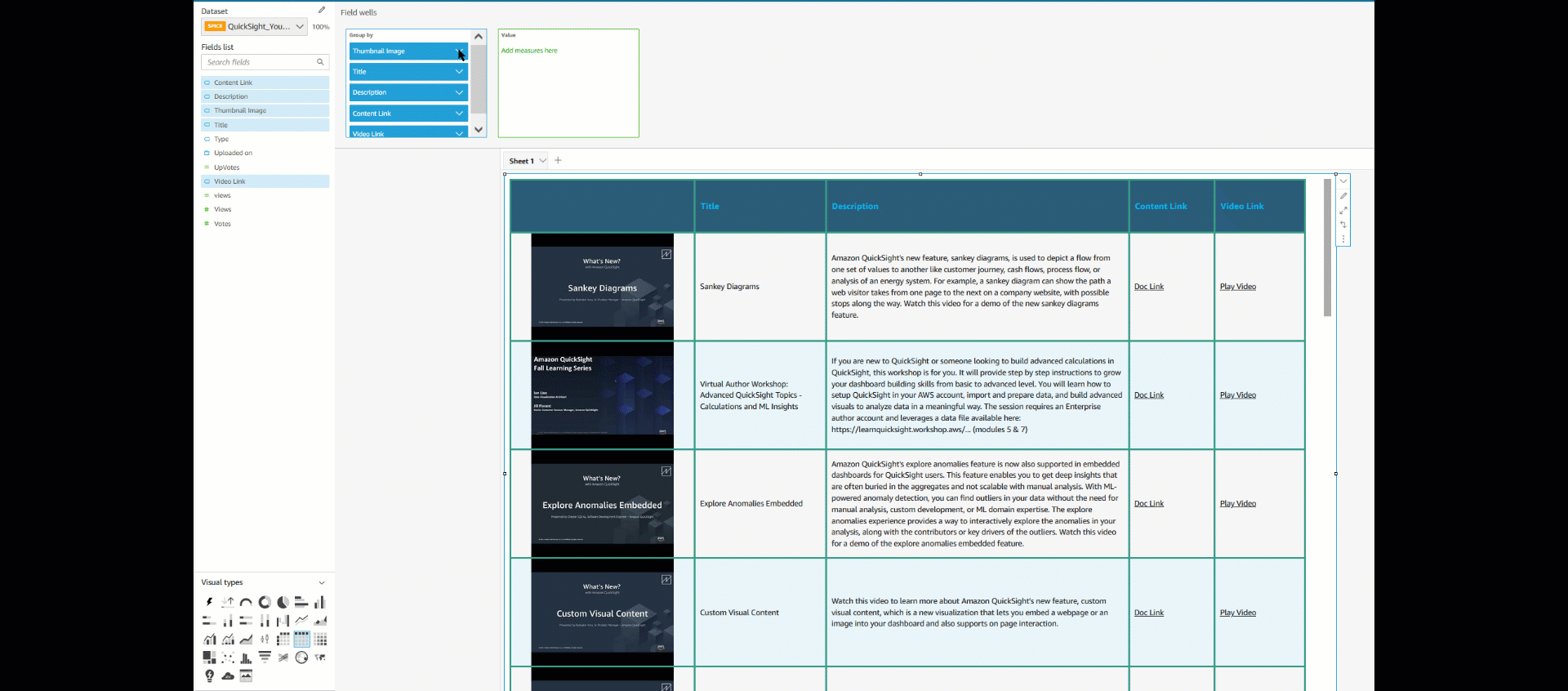
Task: Open Title field well dropdown
Action: 459,72
